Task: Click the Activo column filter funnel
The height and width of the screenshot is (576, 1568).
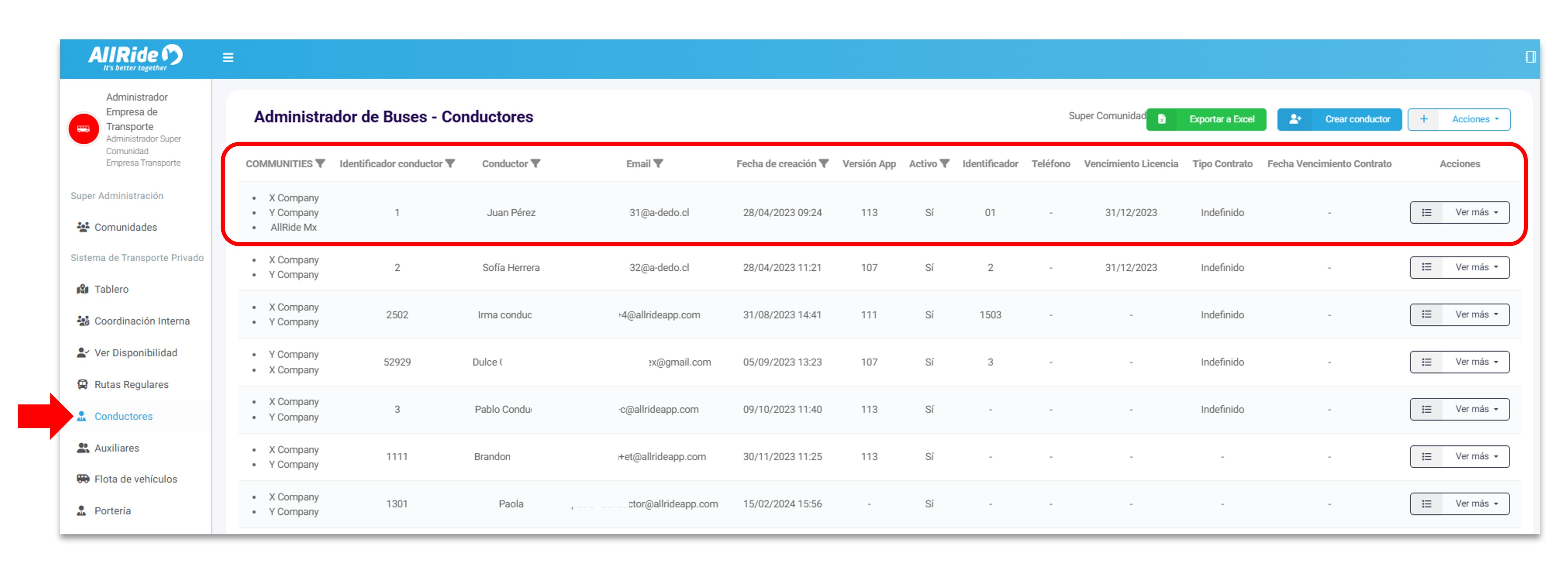Action: 944,164
